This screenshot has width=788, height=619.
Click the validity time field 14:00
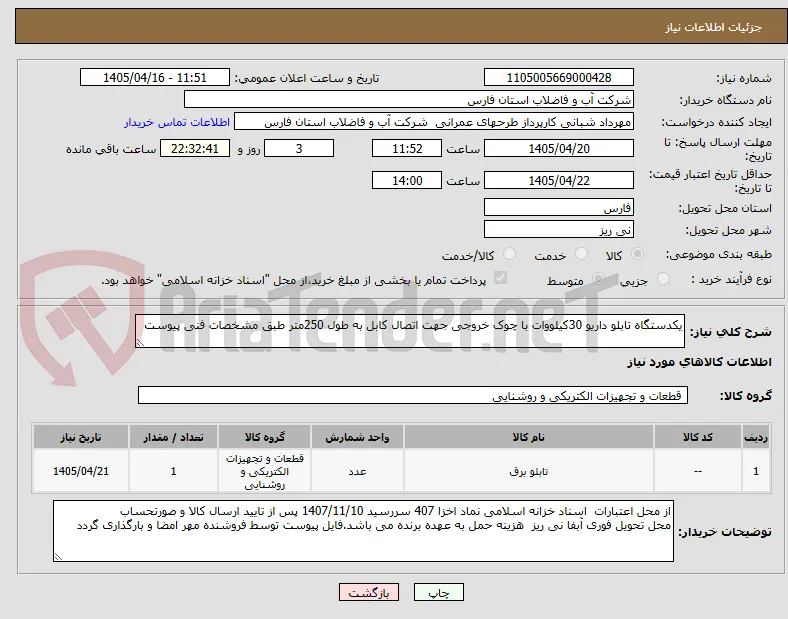[x=407, y=180]
